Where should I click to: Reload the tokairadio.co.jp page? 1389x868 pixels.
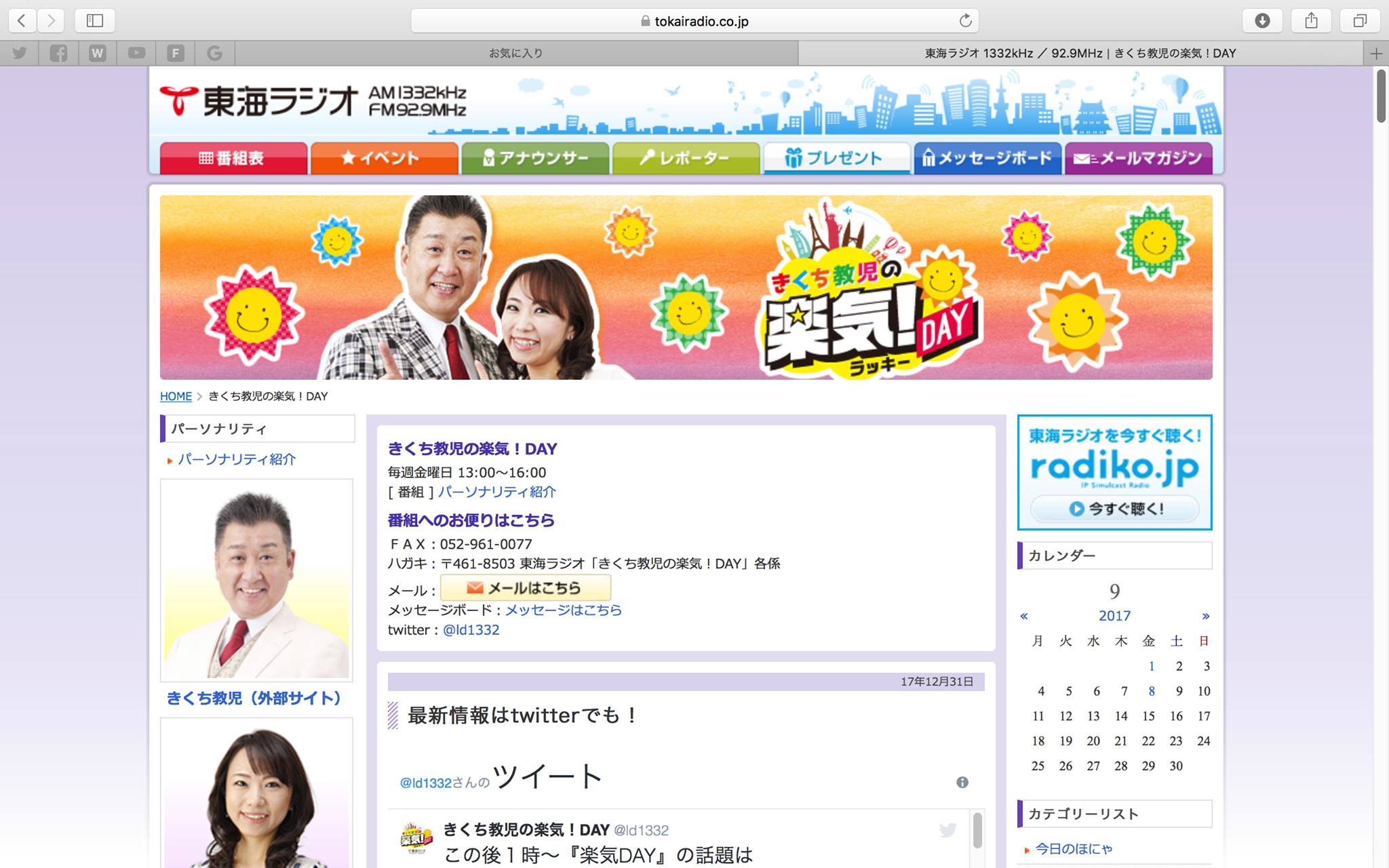coord(965,21)
